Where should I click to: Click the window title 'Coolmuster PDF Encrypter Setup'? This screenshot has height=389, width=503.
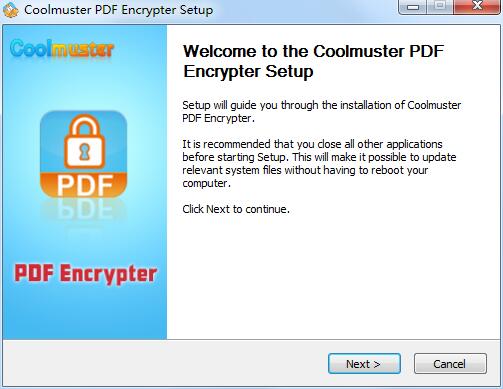click(119, 10)
